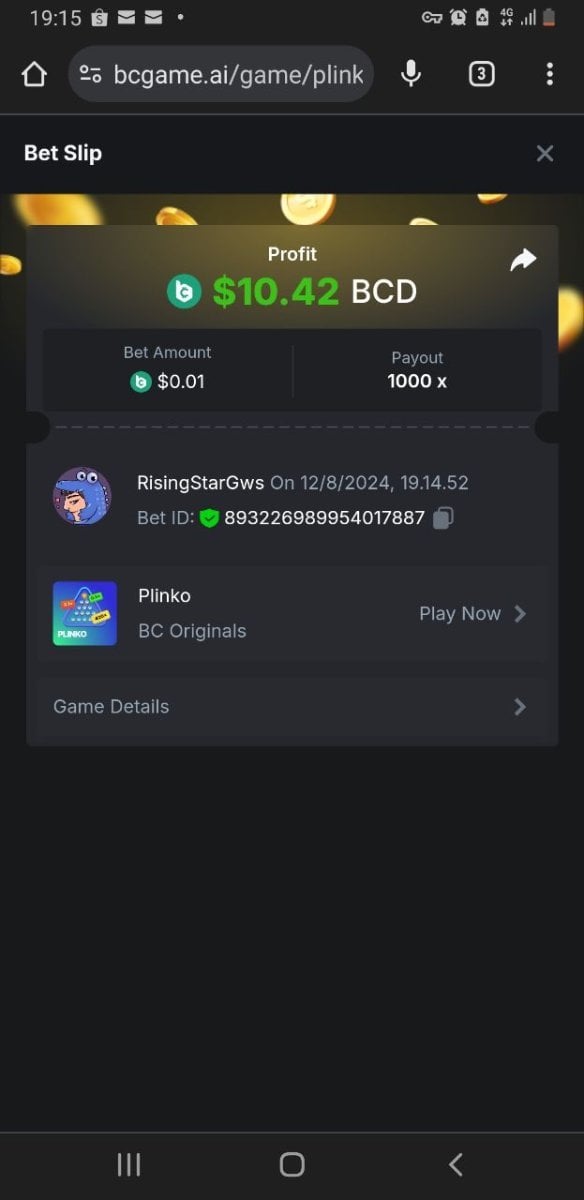This screenshot has height=1200, width=584.
Task: Tap the Plinko game thumbnail
Action: click(x=85, y=613)
